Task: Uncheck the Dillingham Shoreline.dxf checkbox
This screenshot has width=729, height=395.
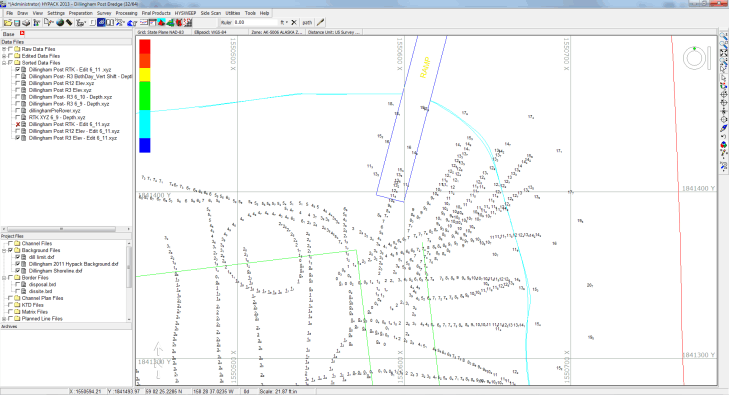Action: pos(18,270)
